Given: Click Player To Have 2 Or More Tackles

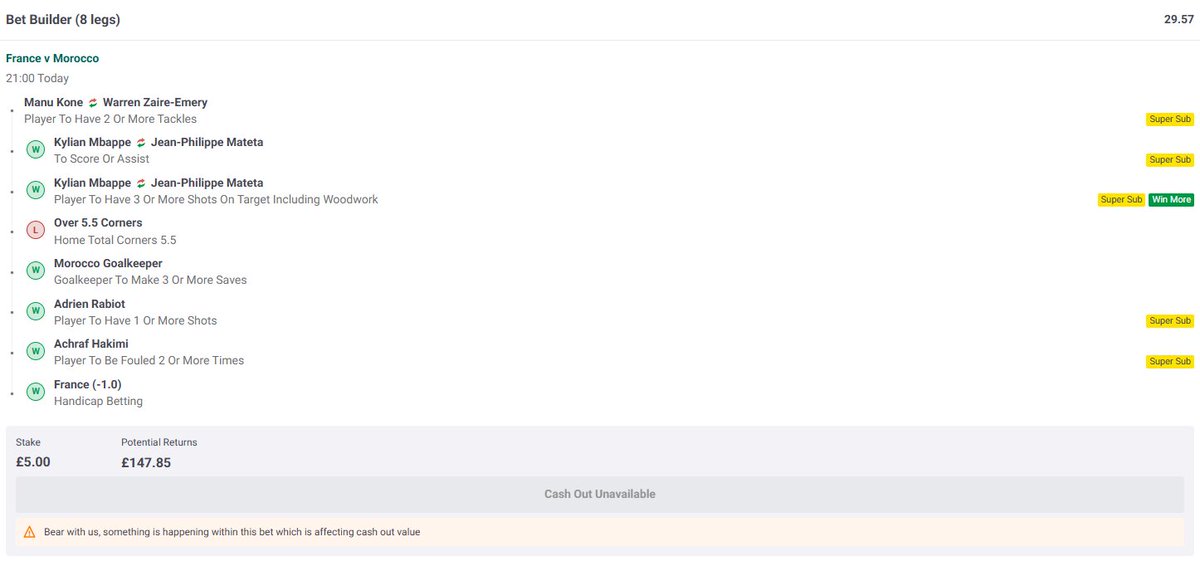Looking at the screenshot, I should tap(110, 119).
